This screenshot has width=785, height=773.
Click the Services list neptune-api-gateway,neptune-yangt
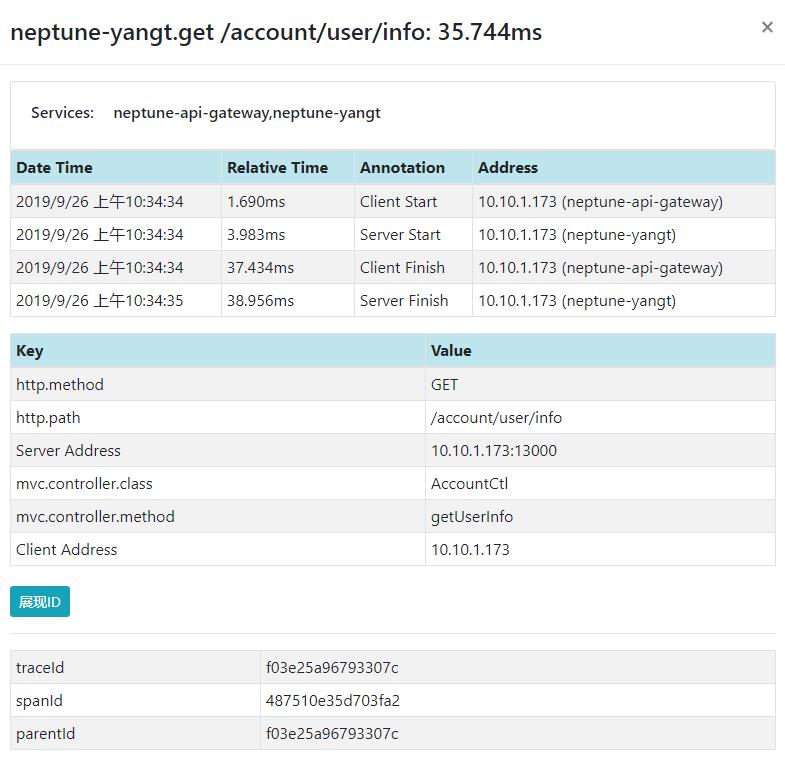247,113
